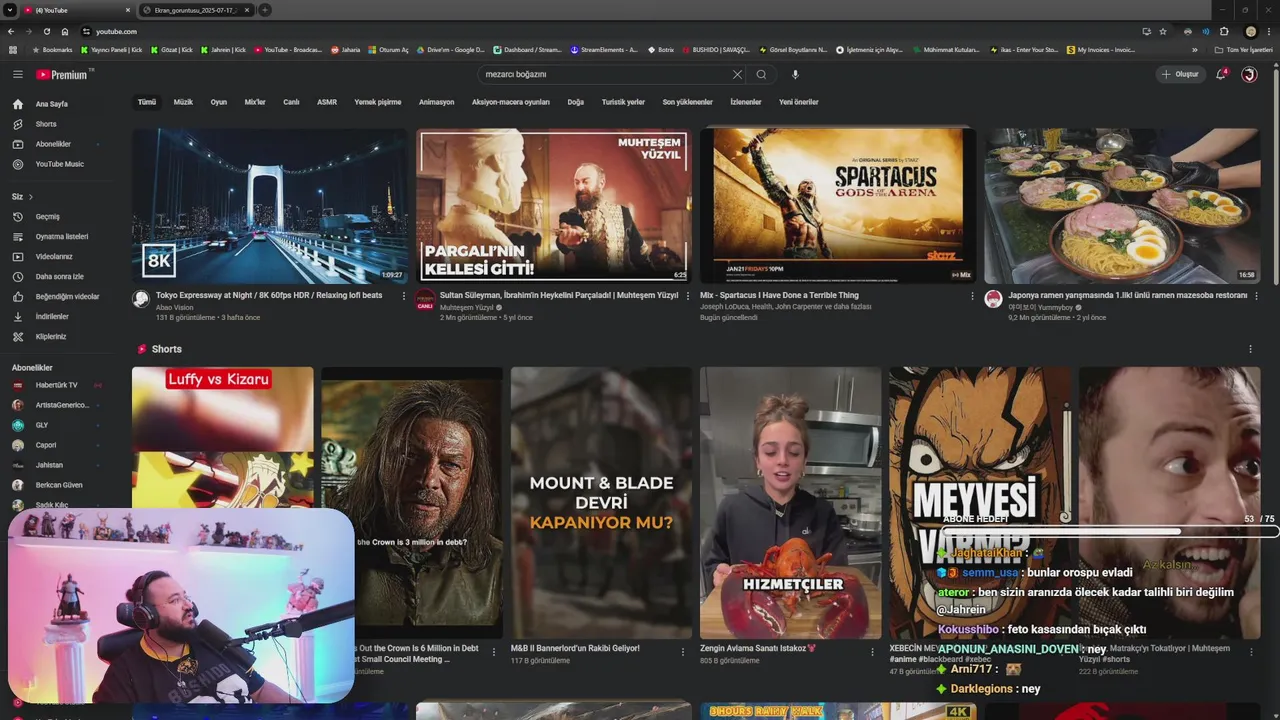The image size is (1280, 720).
Task: Select the Mix'ler filter chip
Action: (255, 102)
